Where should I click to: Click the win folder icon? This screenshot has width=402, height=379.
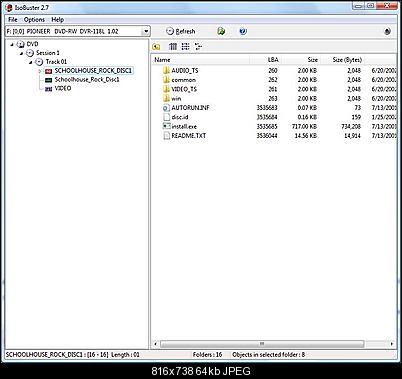point(166,98)
